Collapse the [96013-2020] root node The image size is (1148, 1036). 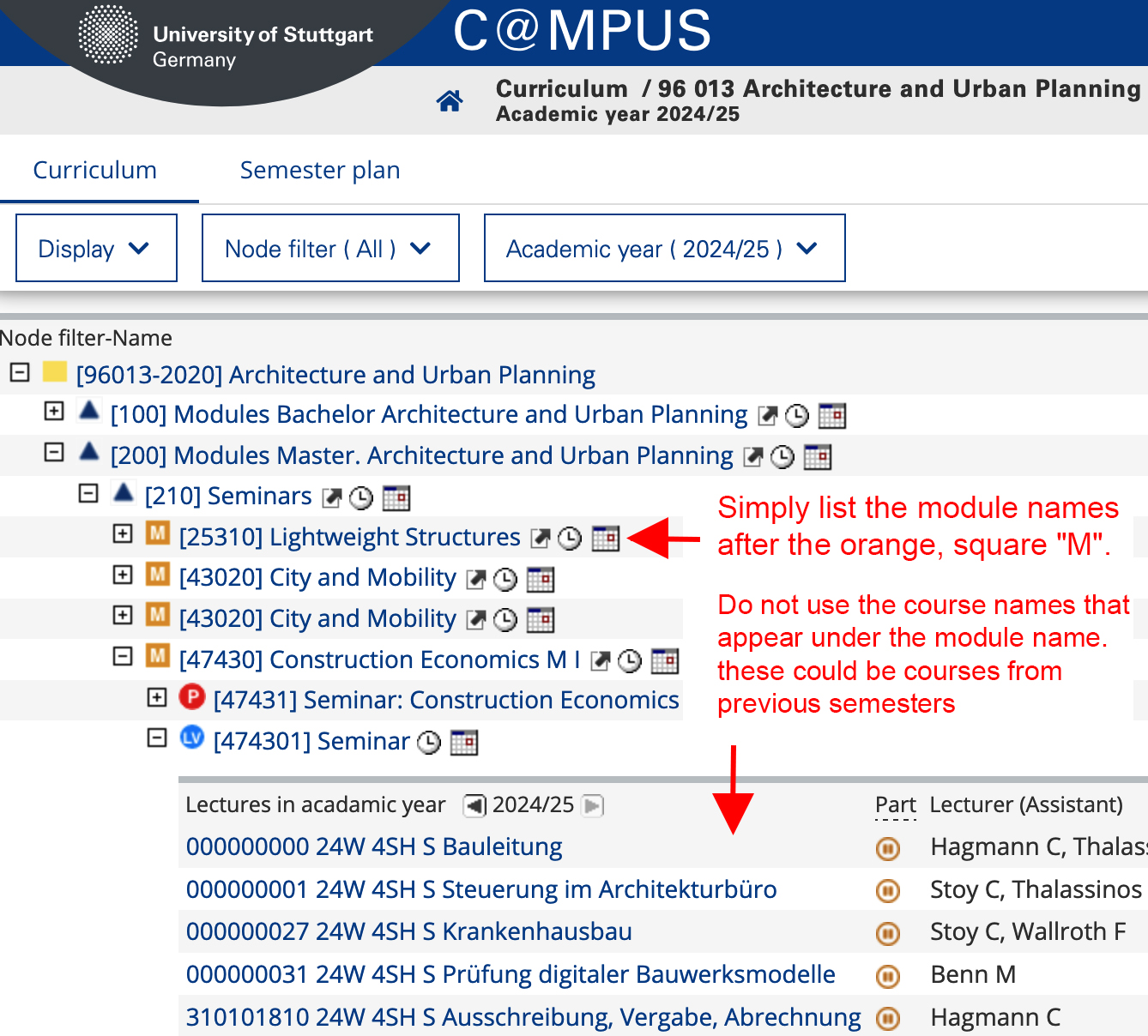[20, 372]
